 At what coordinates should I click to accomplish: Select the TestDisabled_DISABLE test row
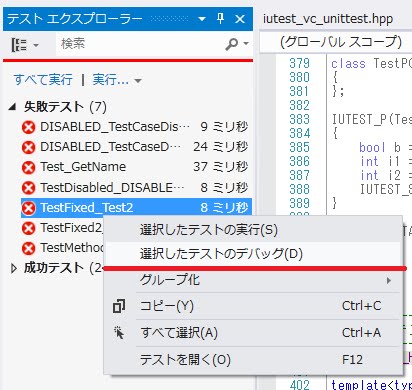136,188
